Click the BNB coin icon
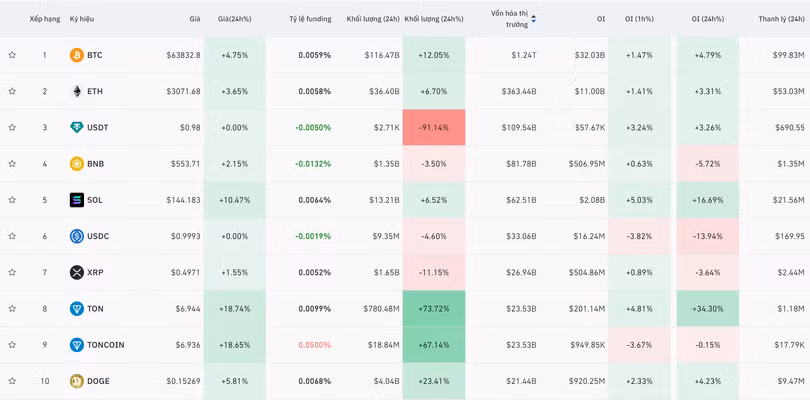Viewport: 810px width, 400px height. click(76, 164)
